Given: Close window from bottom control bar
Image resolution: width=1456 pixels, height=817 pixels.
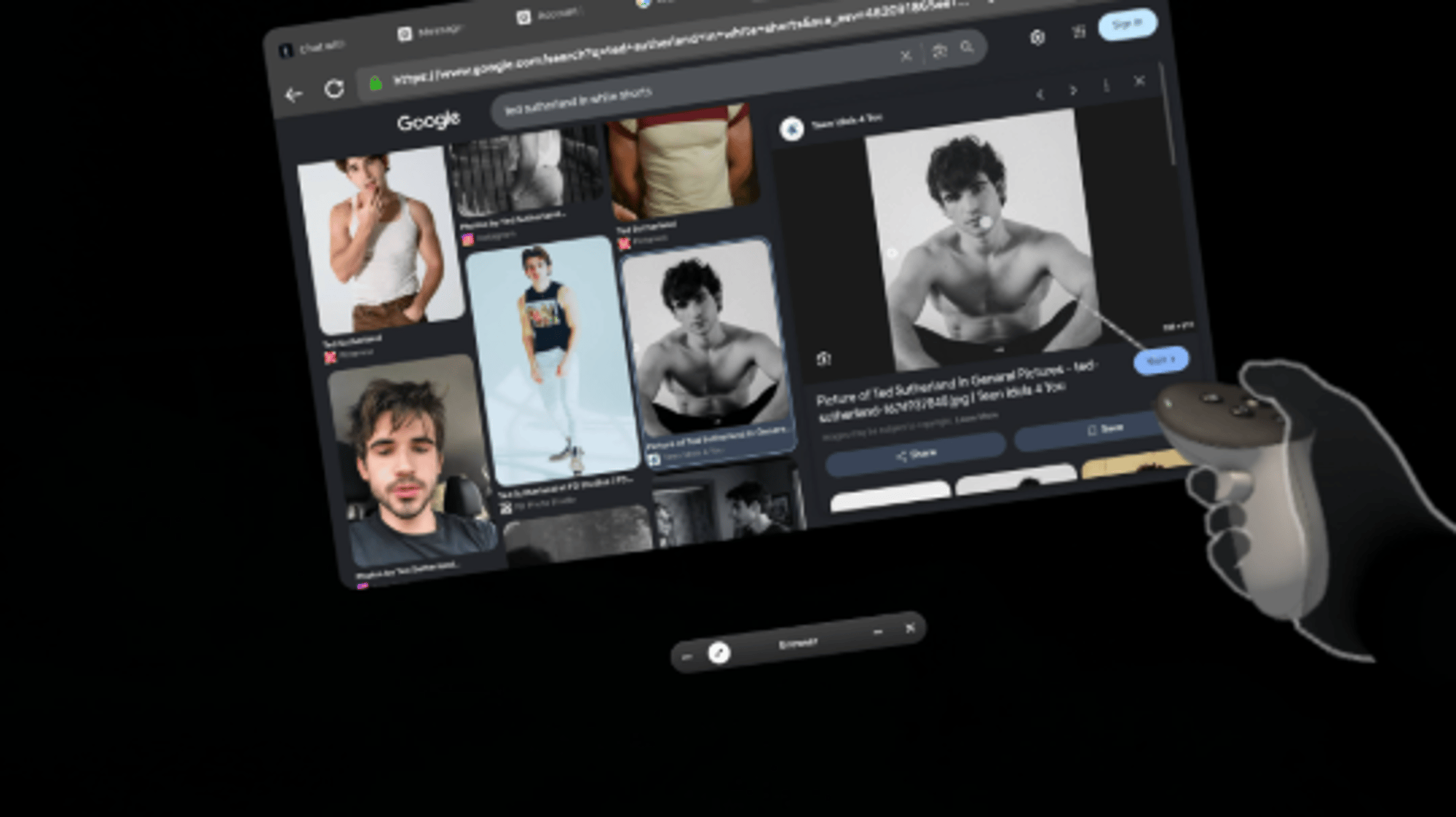Looking at the screenshot, I should [x=910, y=628].
